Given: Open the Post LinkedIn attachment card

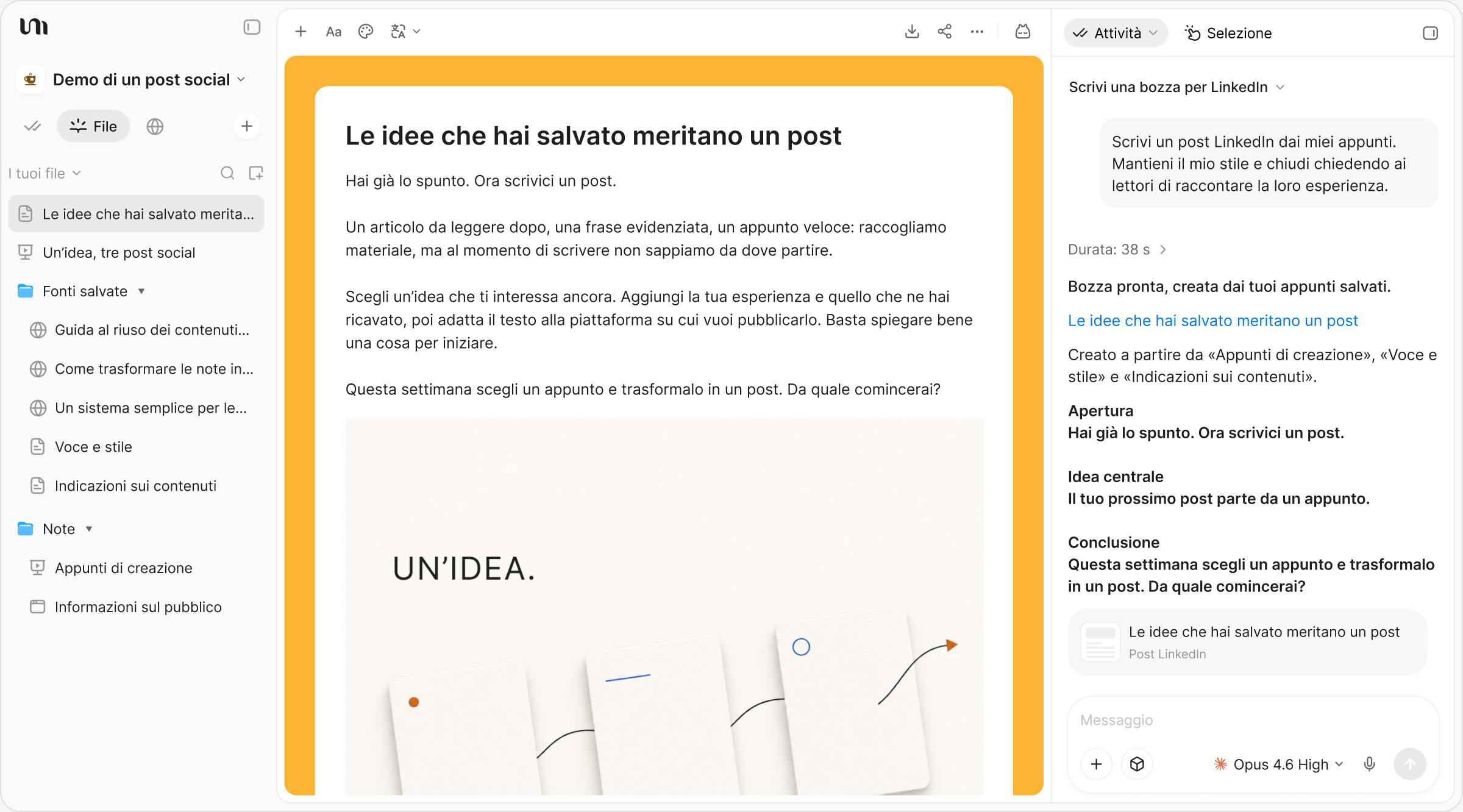Looking at the screenshot, I should click(x=1248, y=642).
